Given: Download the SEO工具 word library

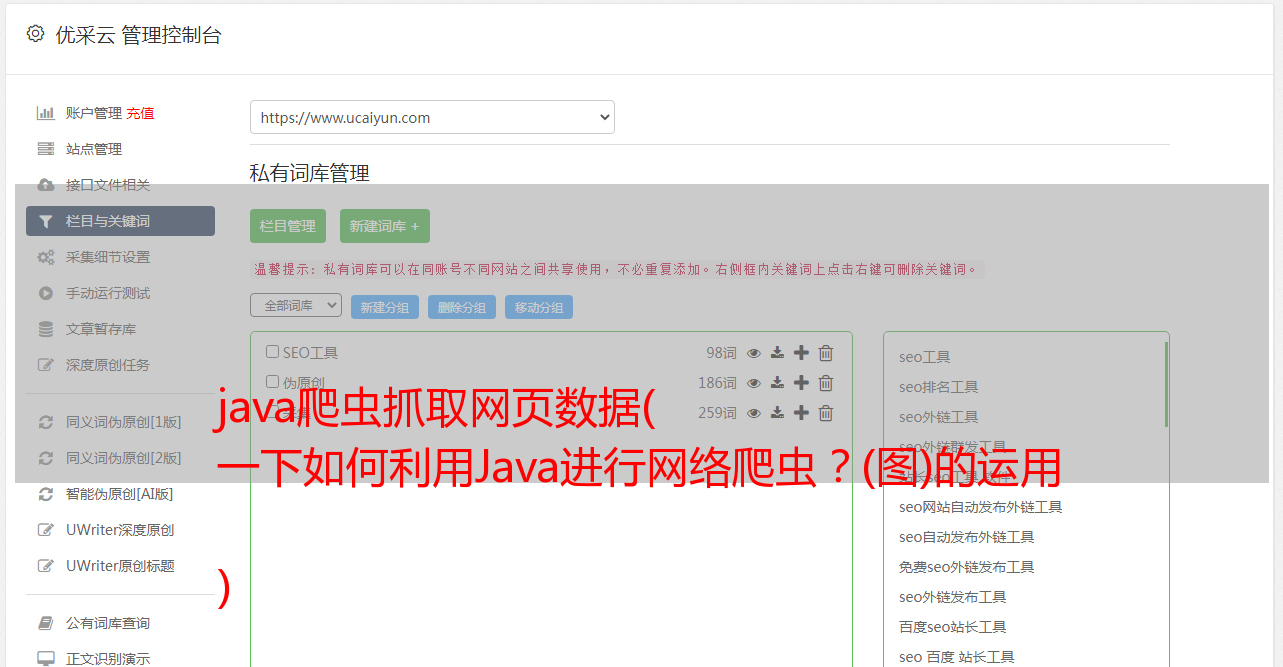Looking at the screenshot, I should 777,353.
